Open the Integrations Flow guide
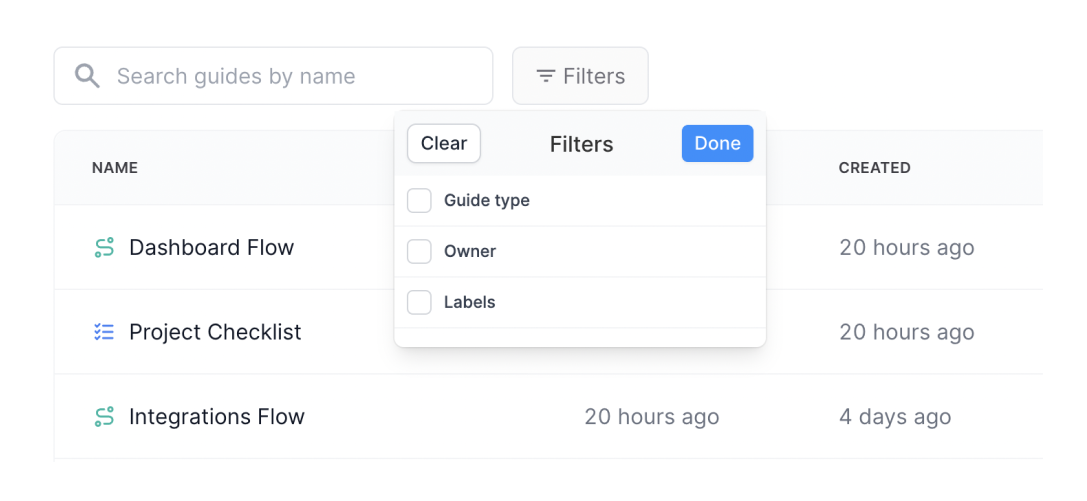The height and width of the screenshot is (501, 1087). (216, 417)
